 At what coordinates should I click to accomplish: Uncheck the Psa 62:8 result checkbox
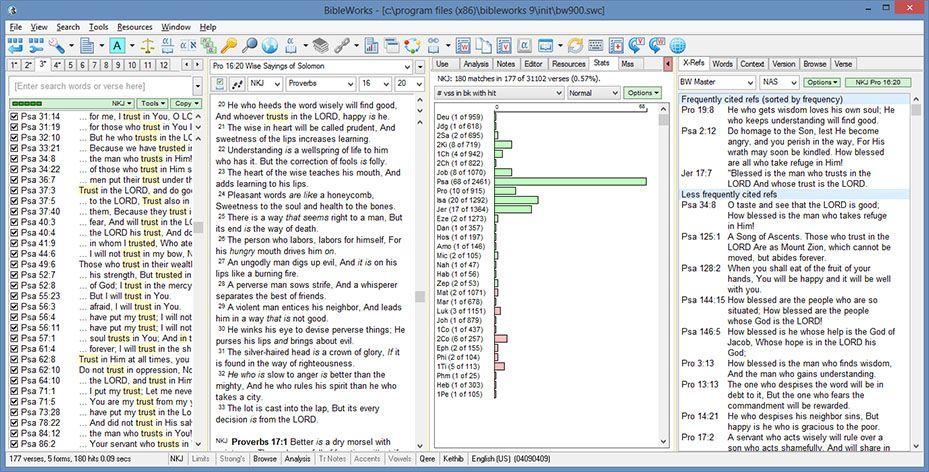(x=15, y=359)
